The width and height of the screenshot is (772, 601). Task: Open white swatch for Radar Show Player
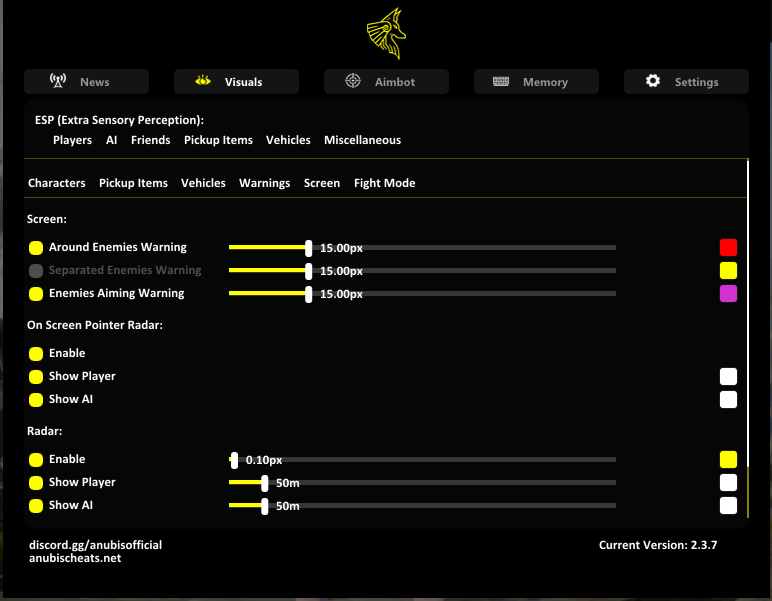click(x=728, y=483)
